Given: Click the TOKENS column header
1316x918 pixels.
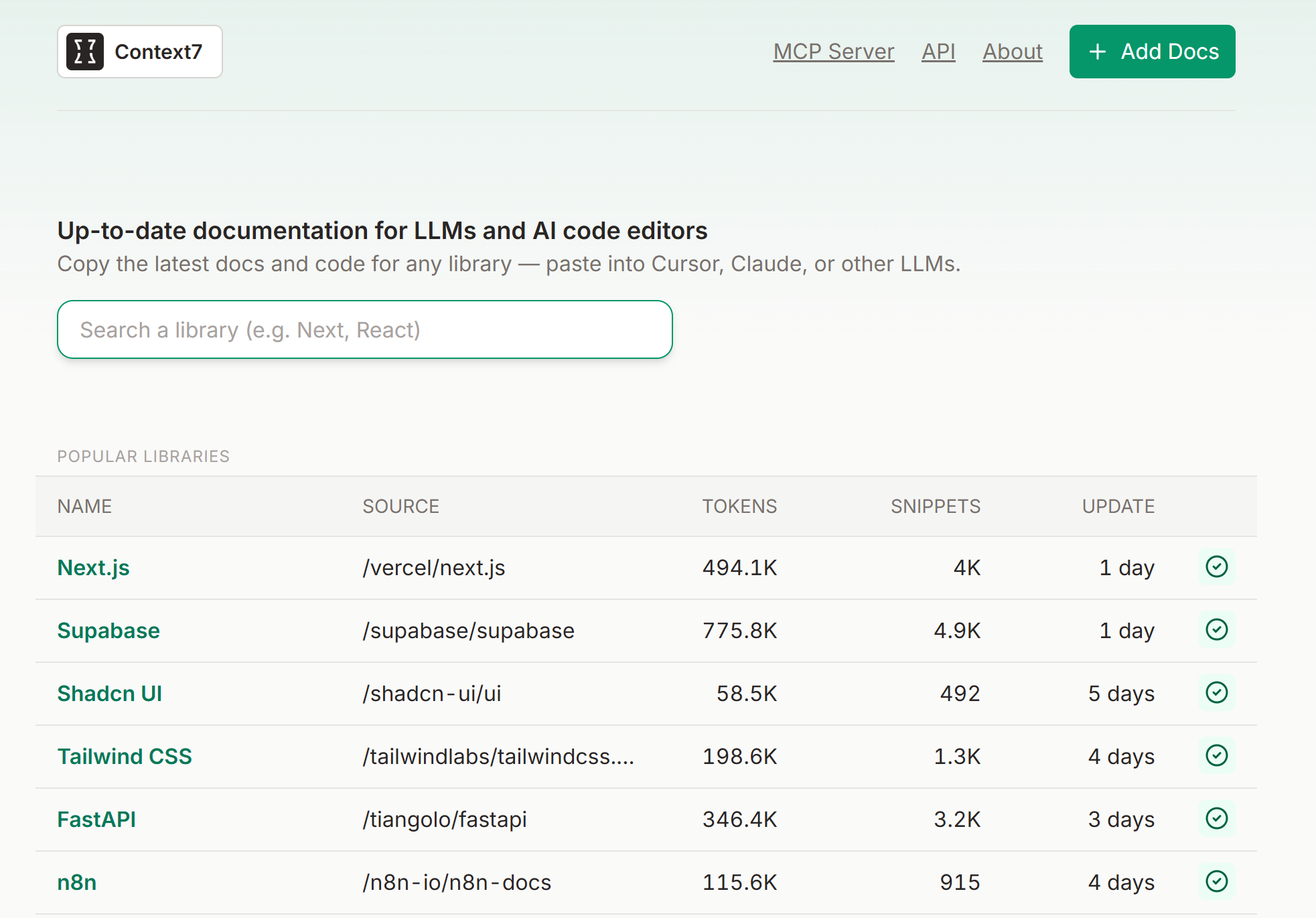Looking at the screenshot, I should 739,506.
